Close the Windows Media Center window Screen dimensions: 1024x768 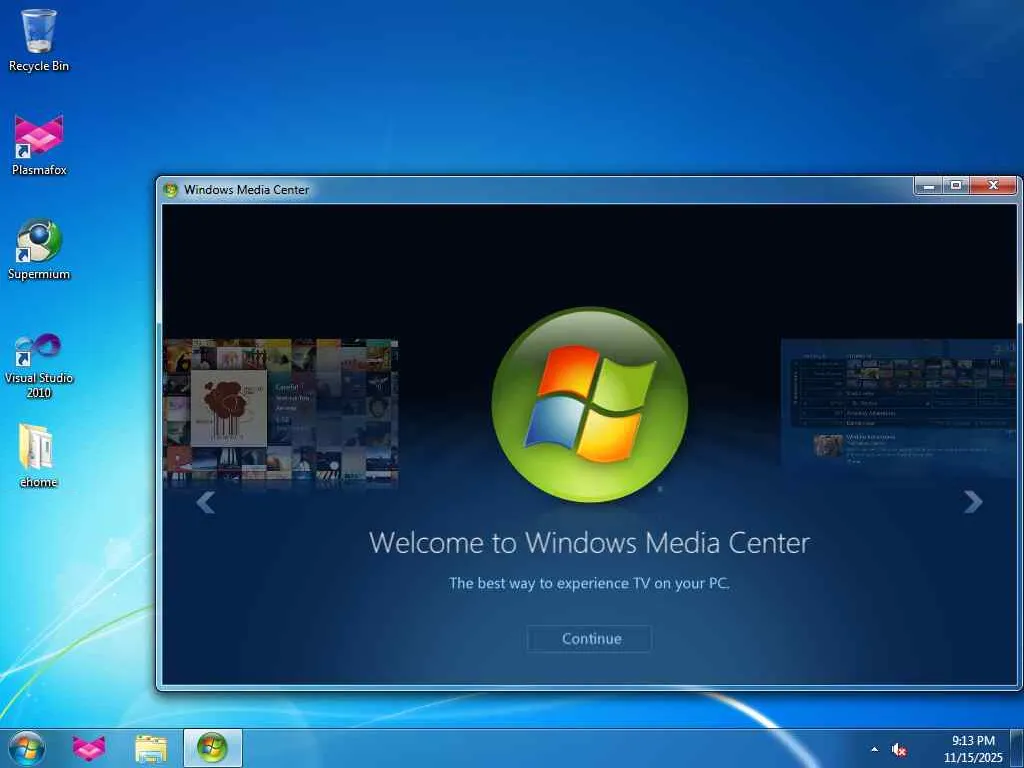[993, 186]
